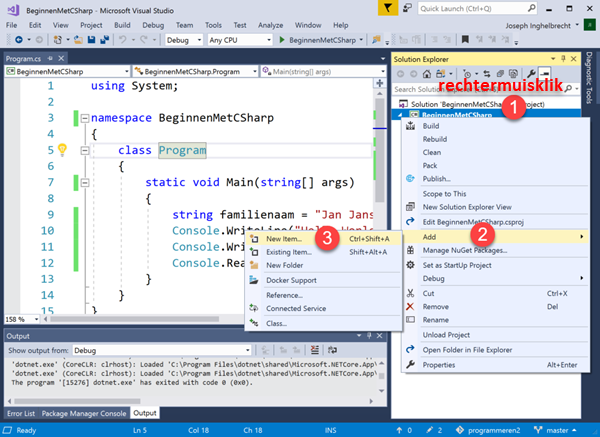
Task: Click the notifications flag icon
Action: 388,8
